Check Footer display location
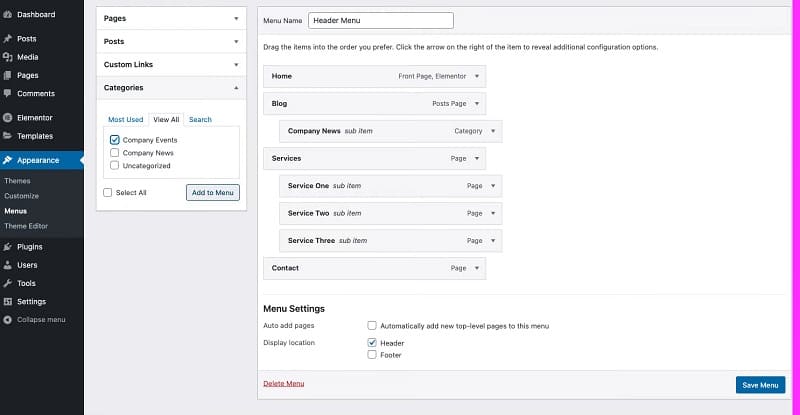The width and height of the screenshot is (800, 415). [372, 355]
